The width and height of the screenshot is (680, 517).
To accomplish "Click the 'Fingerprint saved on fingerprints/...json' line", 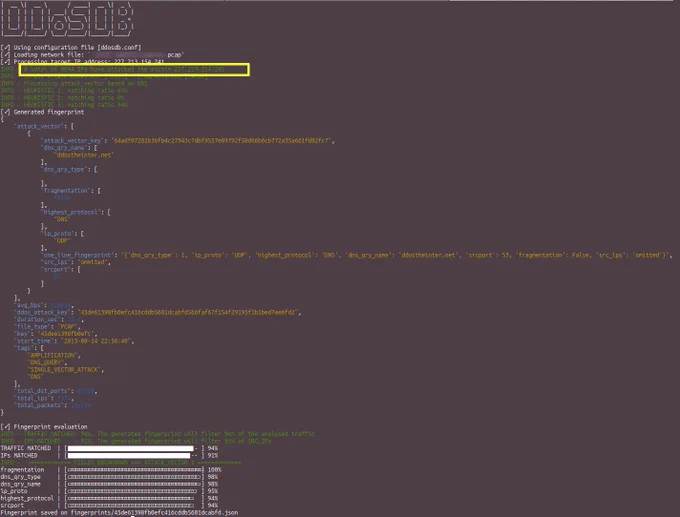I will click(119, 512).
